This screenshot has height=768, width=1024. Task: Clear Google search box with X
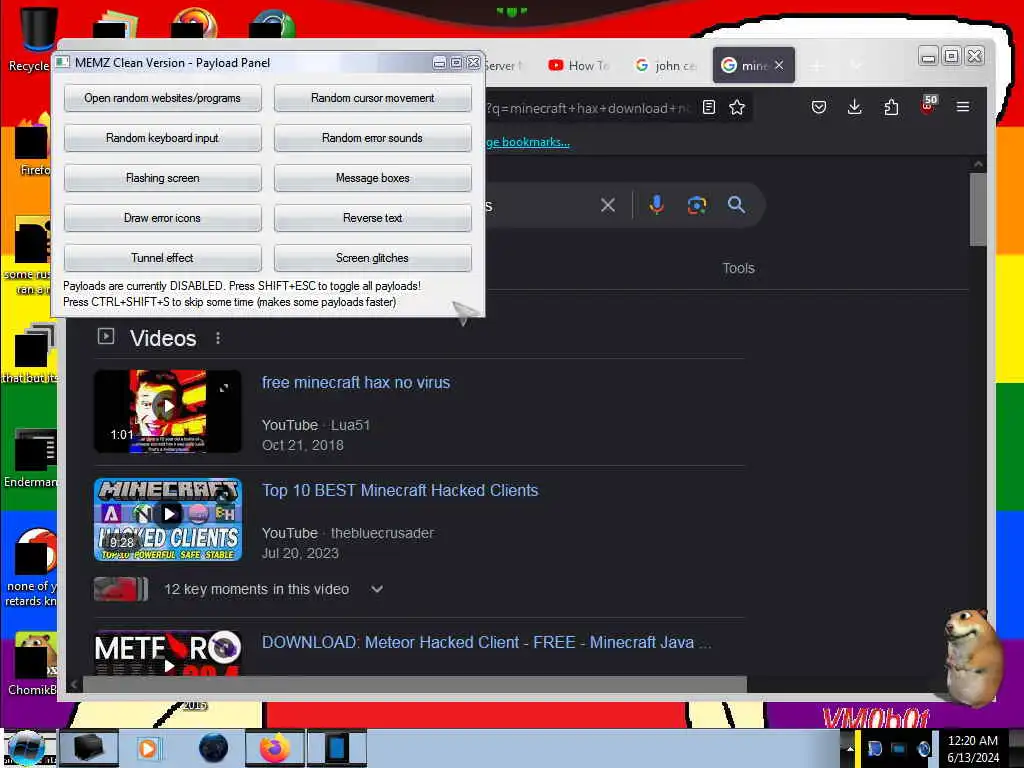point(607,205)
